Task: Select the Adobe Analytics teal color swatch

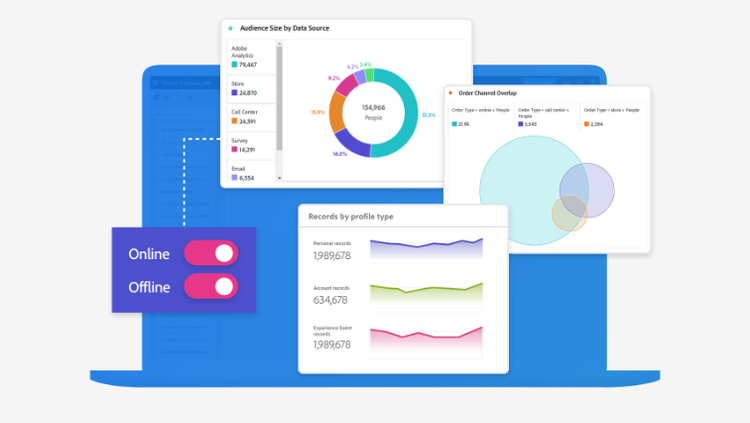Action: click(234, 64)
